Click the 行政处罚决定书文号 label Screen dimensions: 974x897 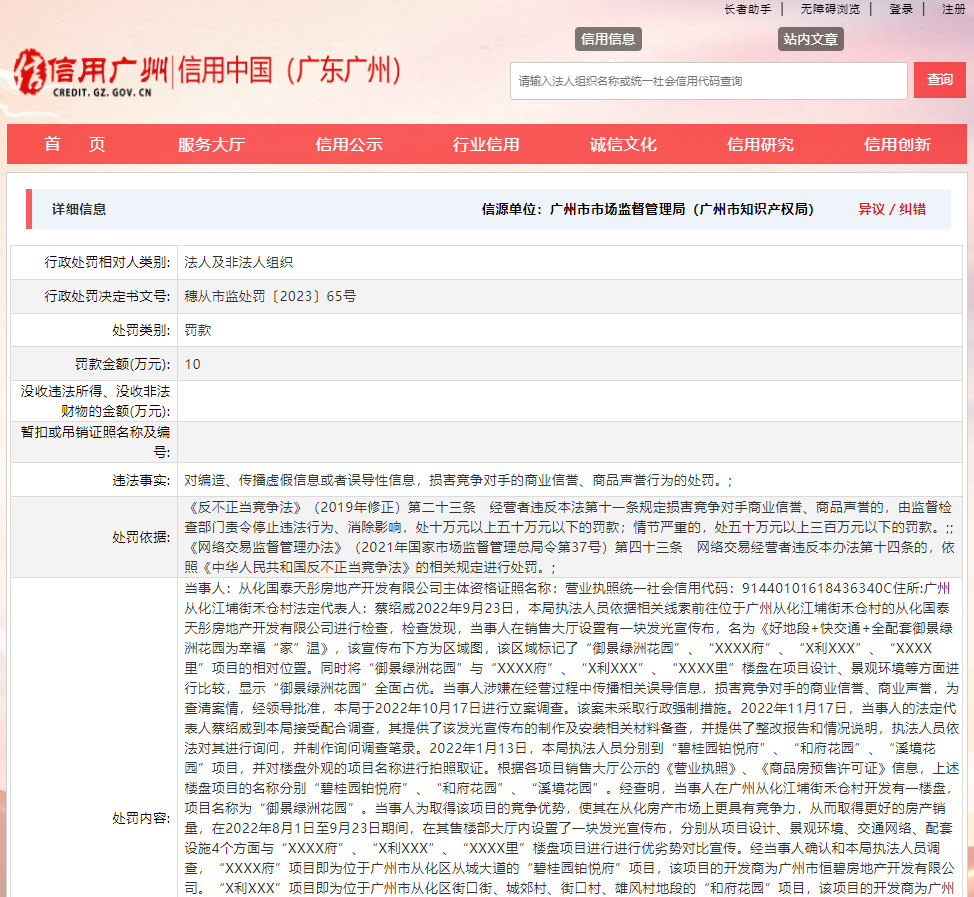[107, 296]
